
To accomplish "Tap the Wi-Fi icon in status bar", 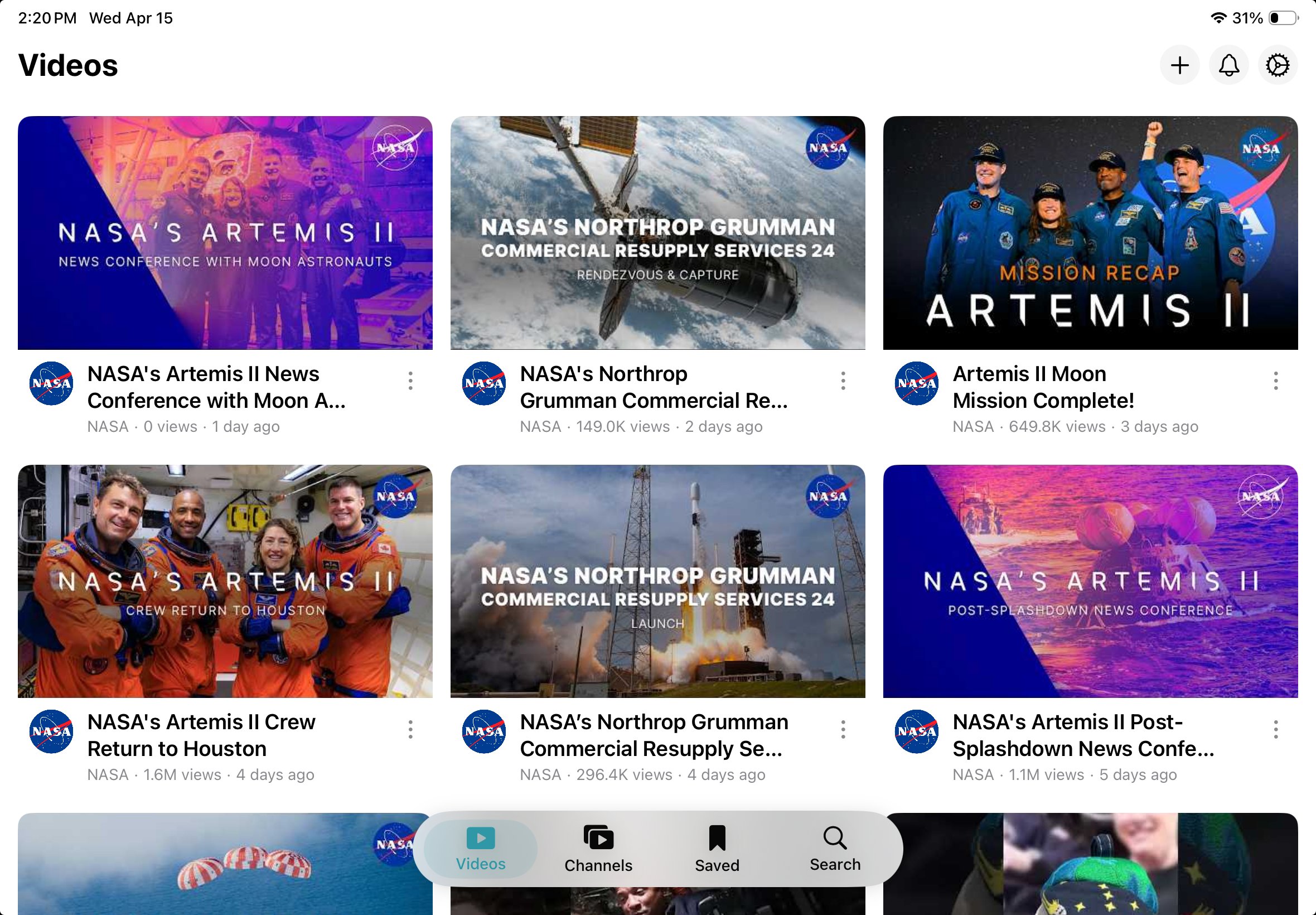I will pos(1218,18).
